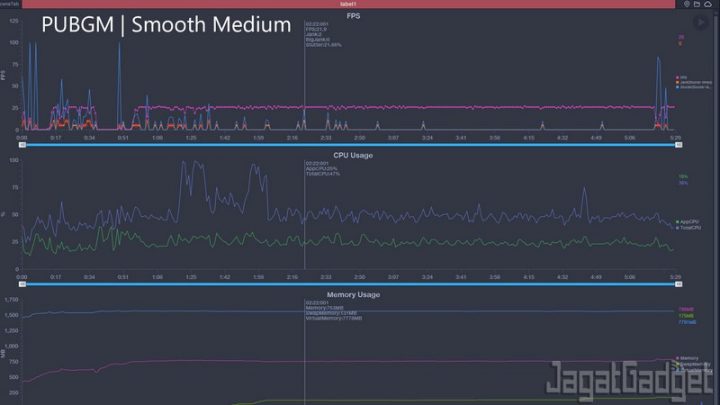Toggle the Jank legend entry in FPS chart

point(694,82)
